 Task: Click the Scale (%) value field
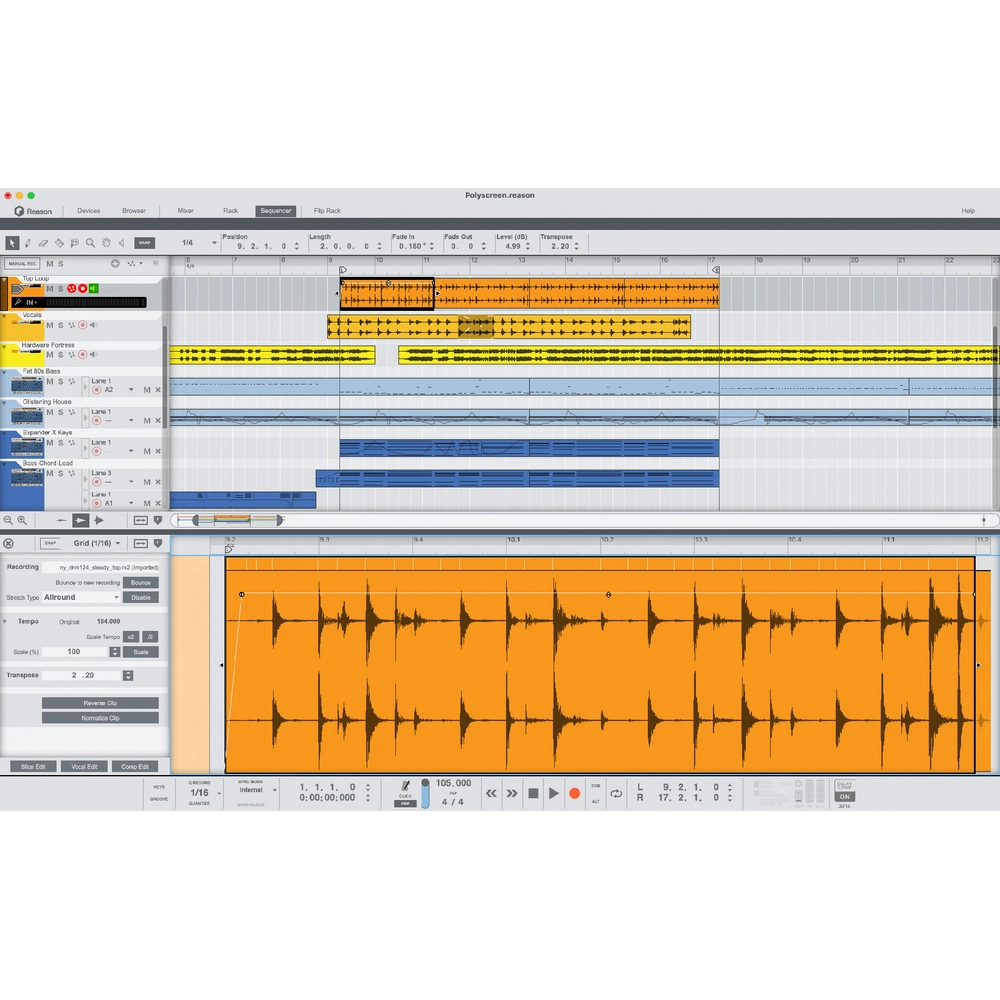click(75, 652)
